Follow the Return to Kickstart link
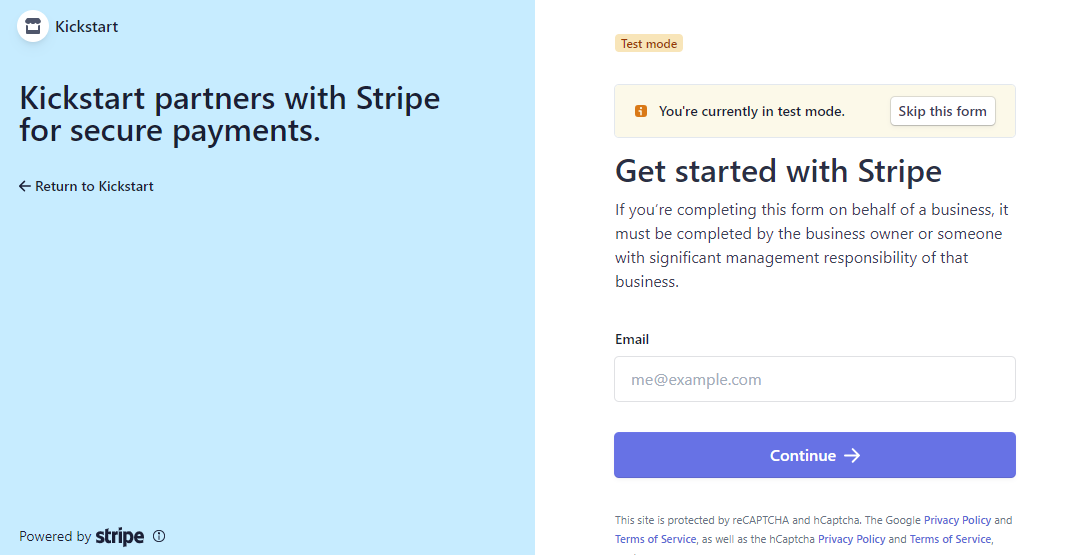This screenshot has height=555, width=1077. pos(87,186)
